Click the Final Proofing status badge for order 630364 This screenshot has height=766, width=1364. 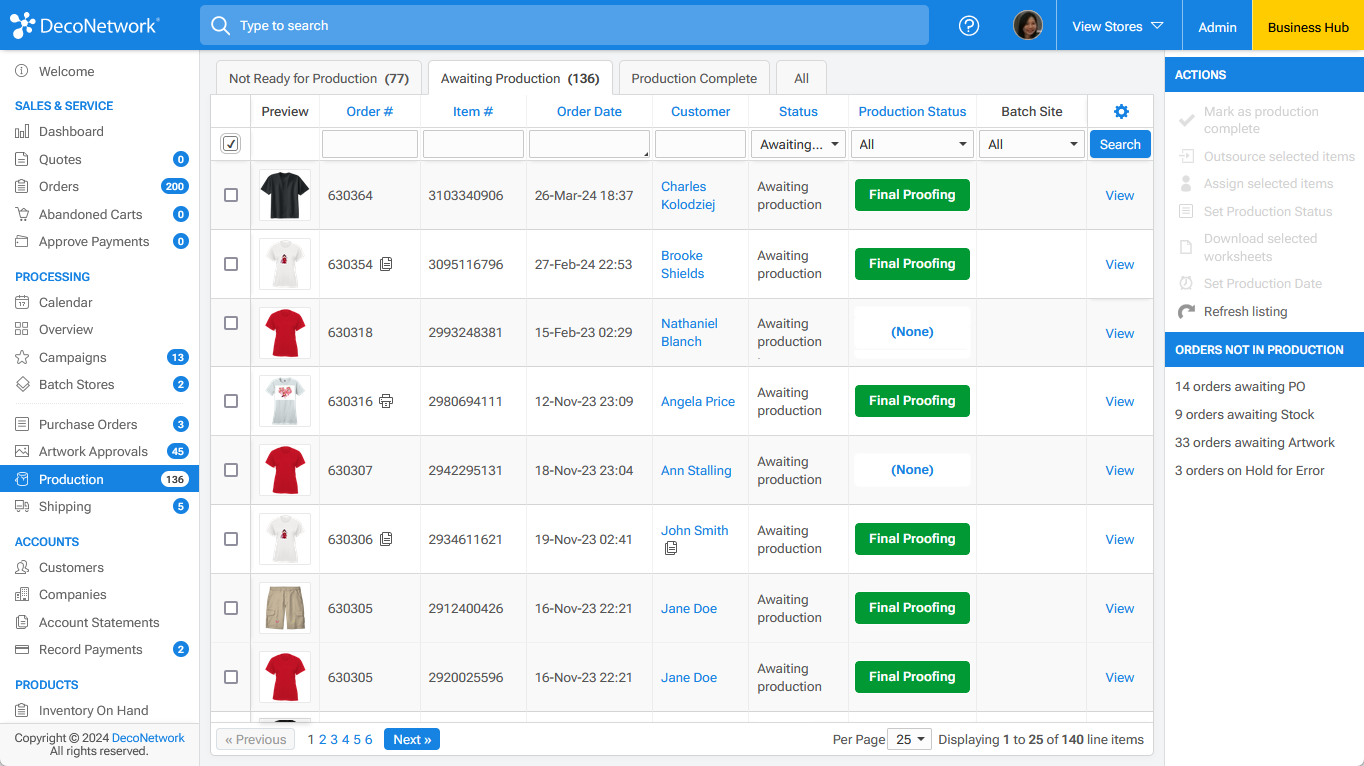click(911, 195)
